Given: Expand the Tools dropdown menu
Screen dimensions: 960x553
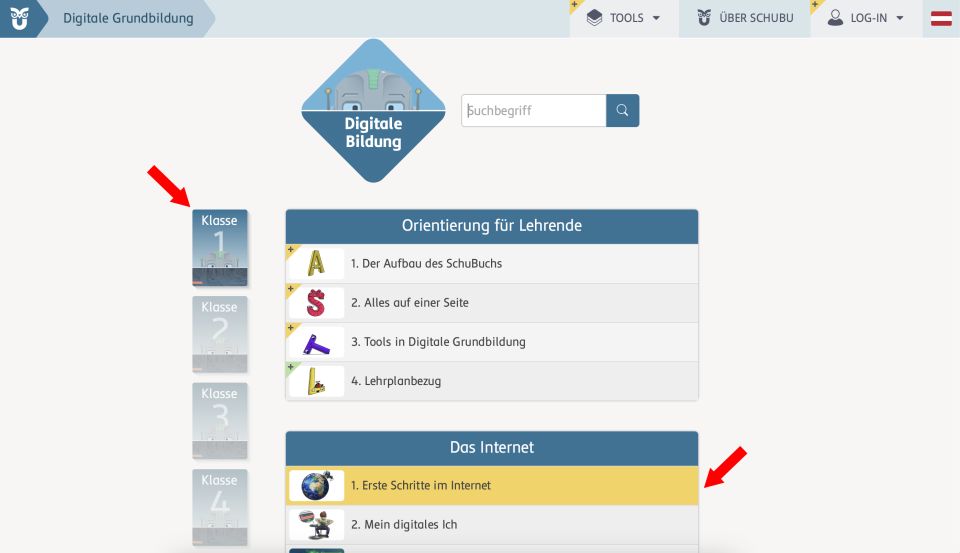Looking at the screenshot, I should 625,18.
